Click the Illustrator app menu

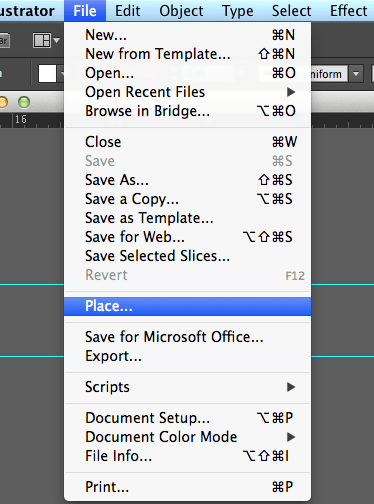[x=27, y=11]
